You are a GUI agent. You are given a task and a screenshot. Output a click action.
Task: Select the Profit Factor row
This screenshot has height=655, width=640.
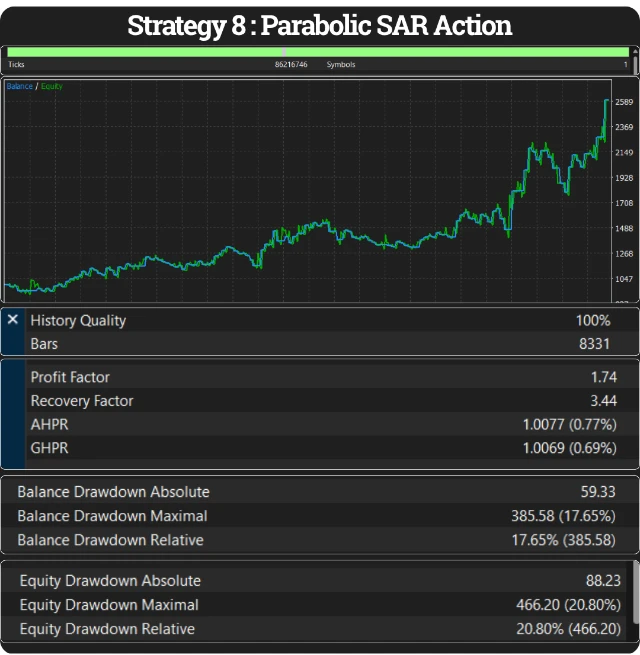[x=320, y=377]
